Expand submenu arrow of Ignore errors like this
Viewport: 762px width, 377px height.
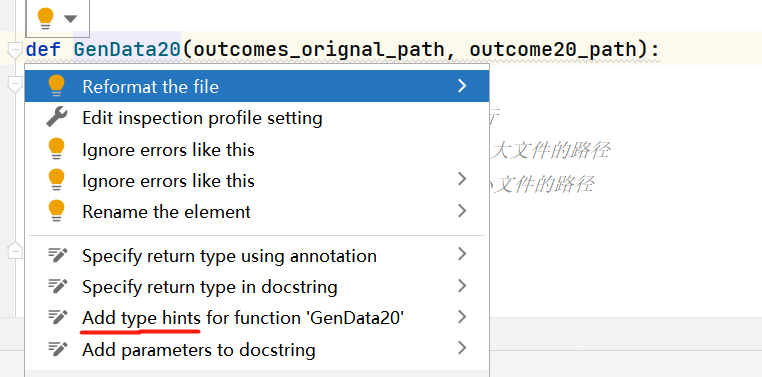pyautogui.click(x=462, y=179)
